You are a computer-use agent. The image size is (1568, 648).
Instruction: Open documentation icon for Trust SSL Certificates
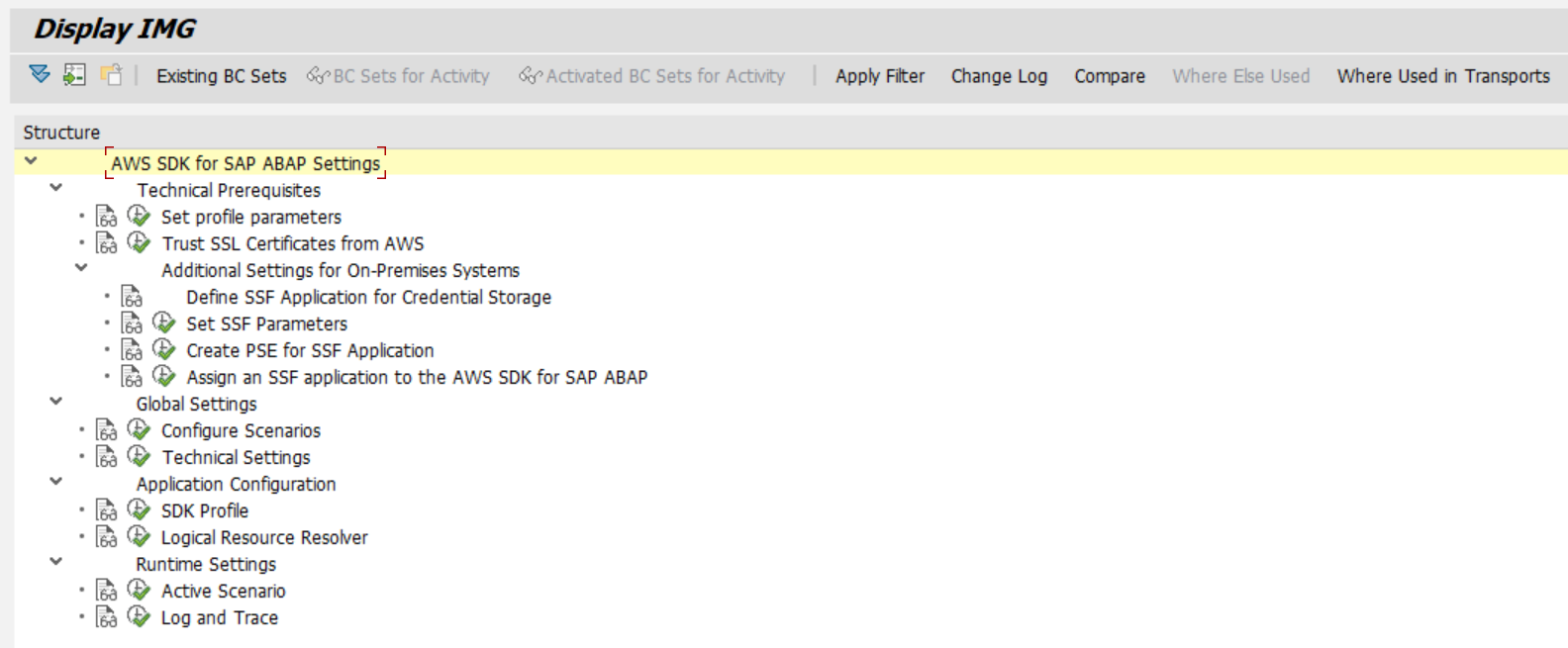106,243
